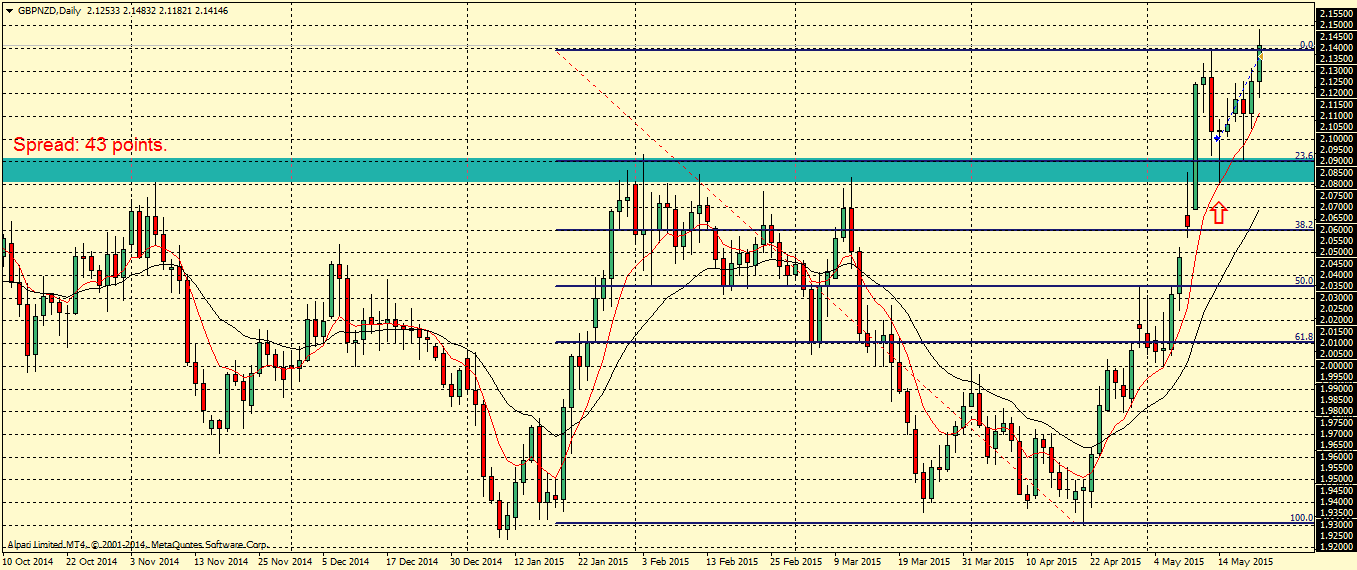1357x570 pixels.
Task: Click the 0.0 Fibonacci level label
Action: tap(1305, 45)
